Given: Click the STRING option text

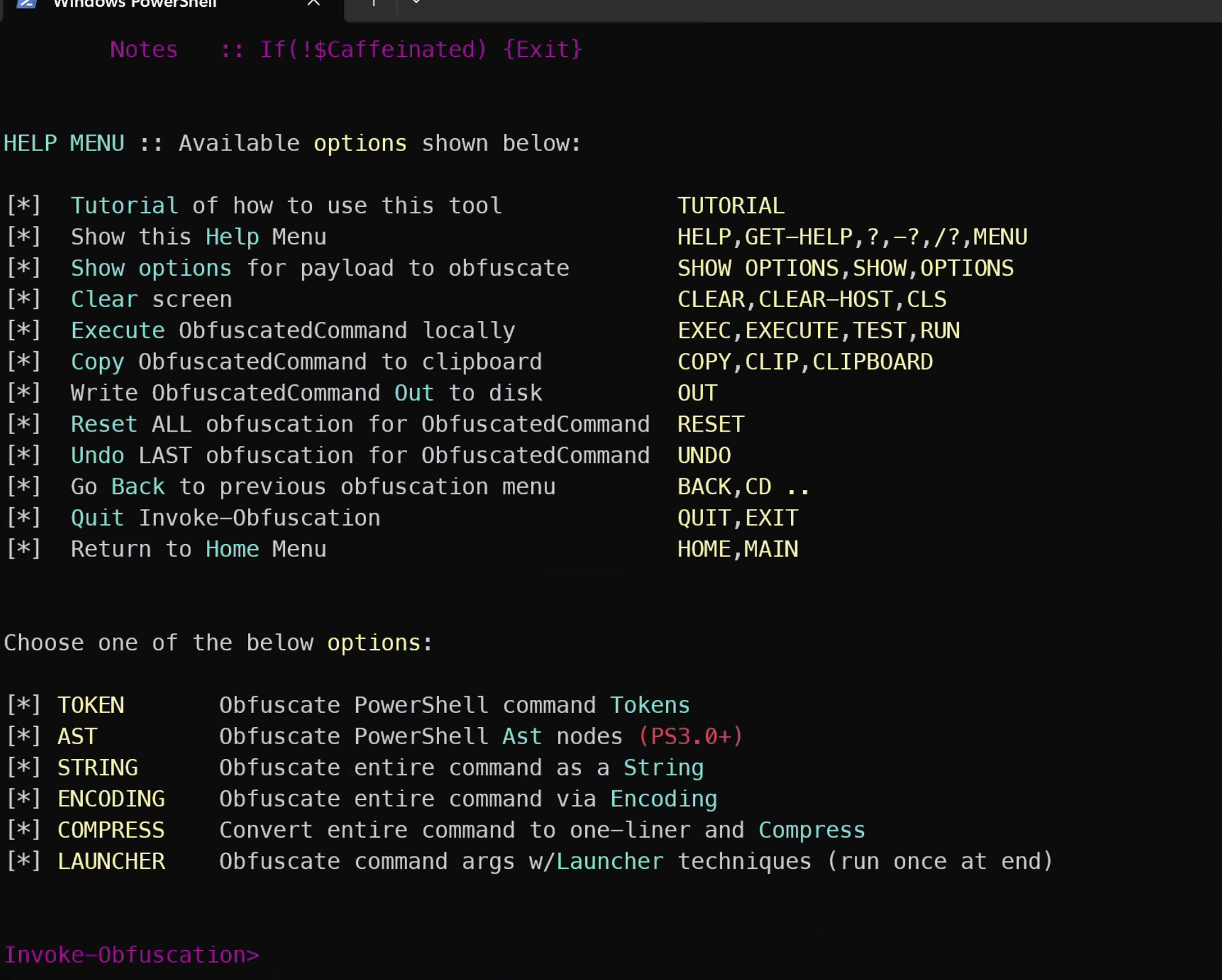Looking at the screenshot, I should 98,768.
